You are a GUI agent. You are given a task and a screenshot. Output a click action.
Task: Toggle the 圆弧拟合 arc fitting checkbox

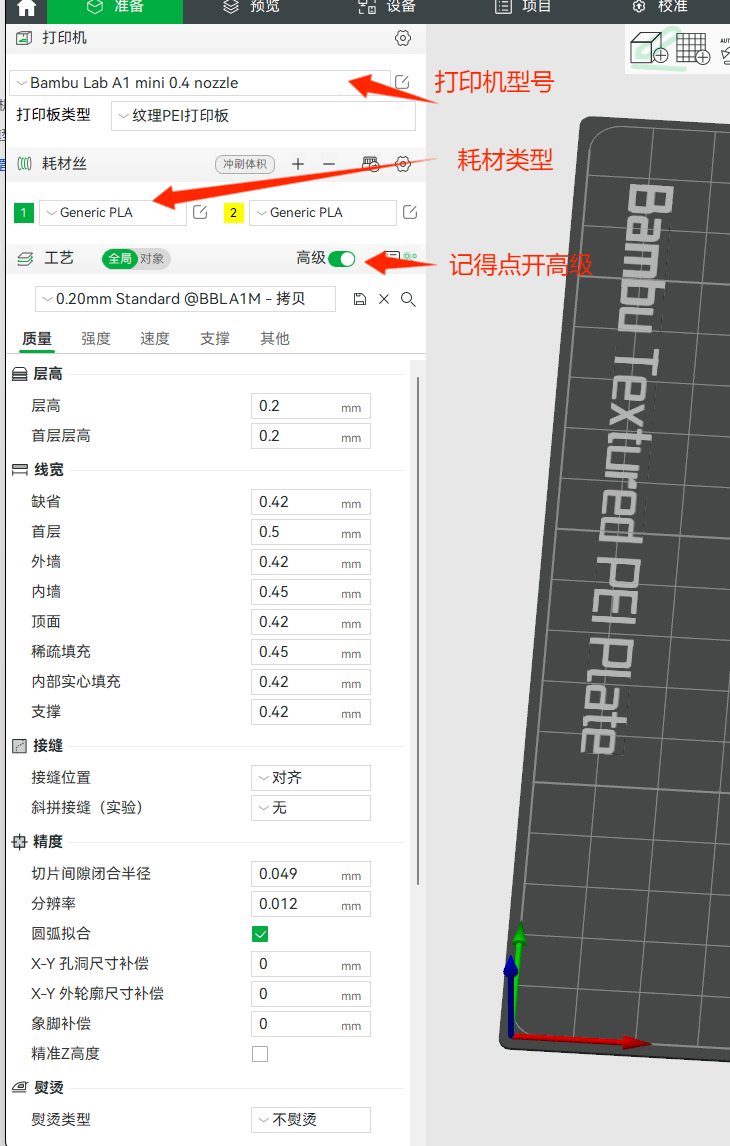click(260, 934)
